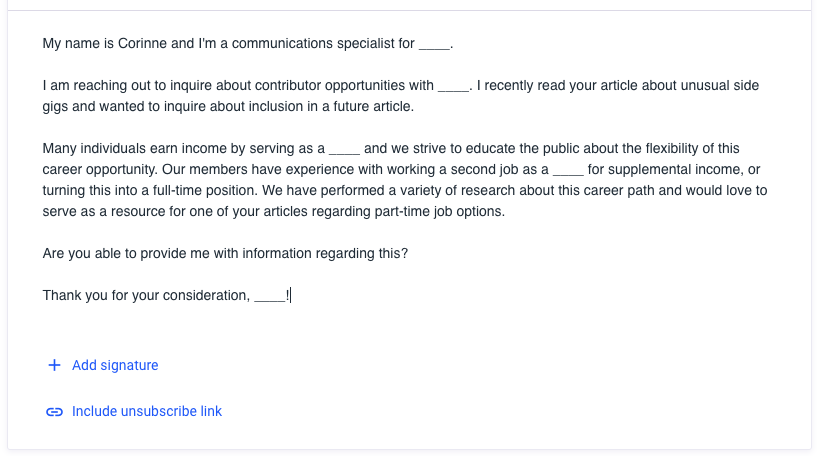The image size is (817, 456).
Task: Click the chain-link icon beside Include unsubscribe
Action: pos(54,412)
